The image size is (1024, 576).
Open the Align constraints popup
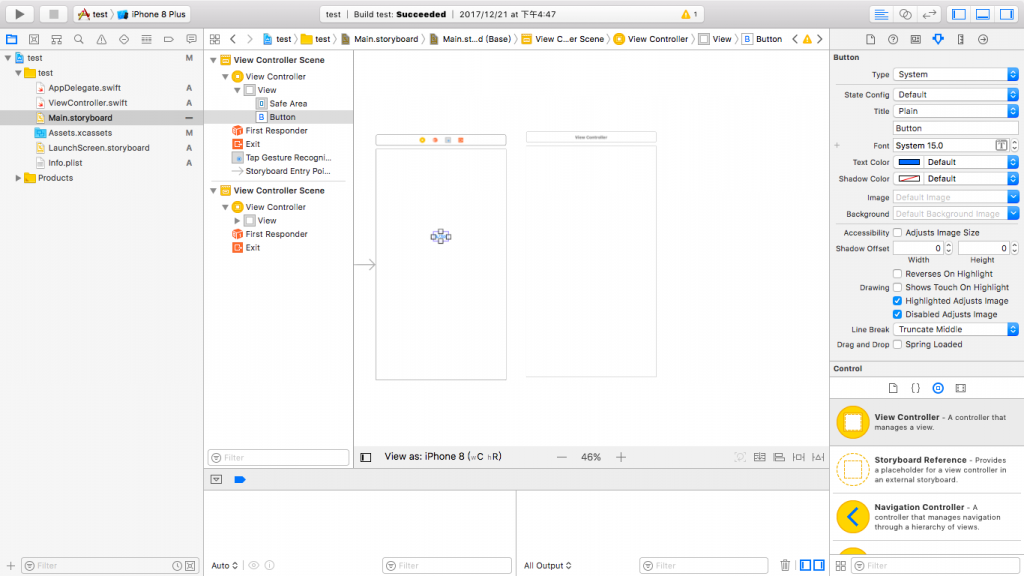pyautogui.click(x=779, y=457)
